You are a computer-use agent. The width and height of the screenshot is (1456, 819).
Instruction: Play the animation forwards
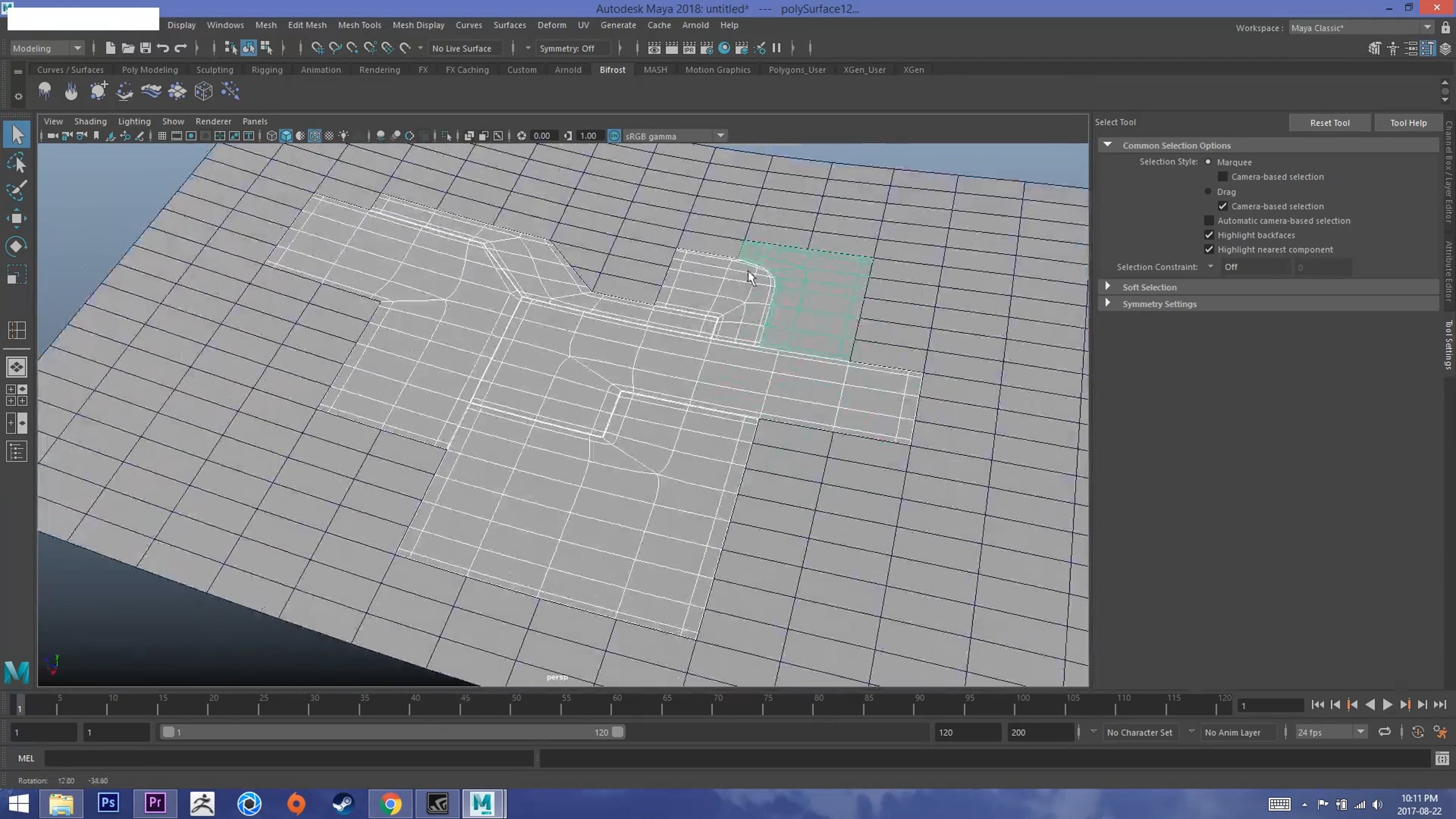pyautogui.click(x=1387, y=704)
